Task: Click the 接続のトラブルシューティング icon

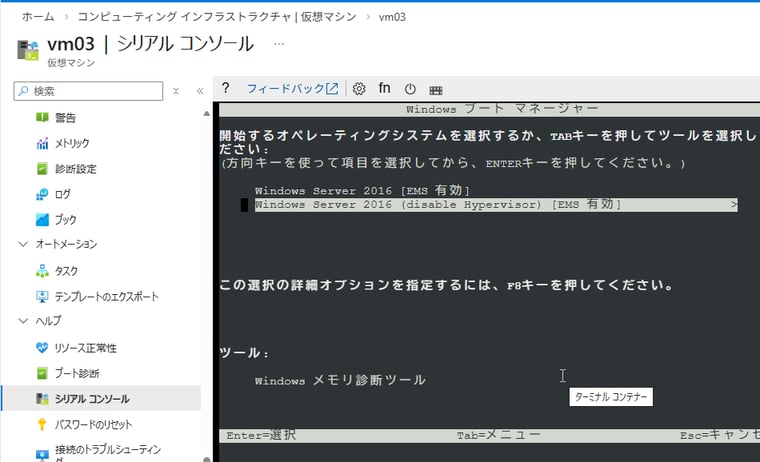Action: click(42, 455)
